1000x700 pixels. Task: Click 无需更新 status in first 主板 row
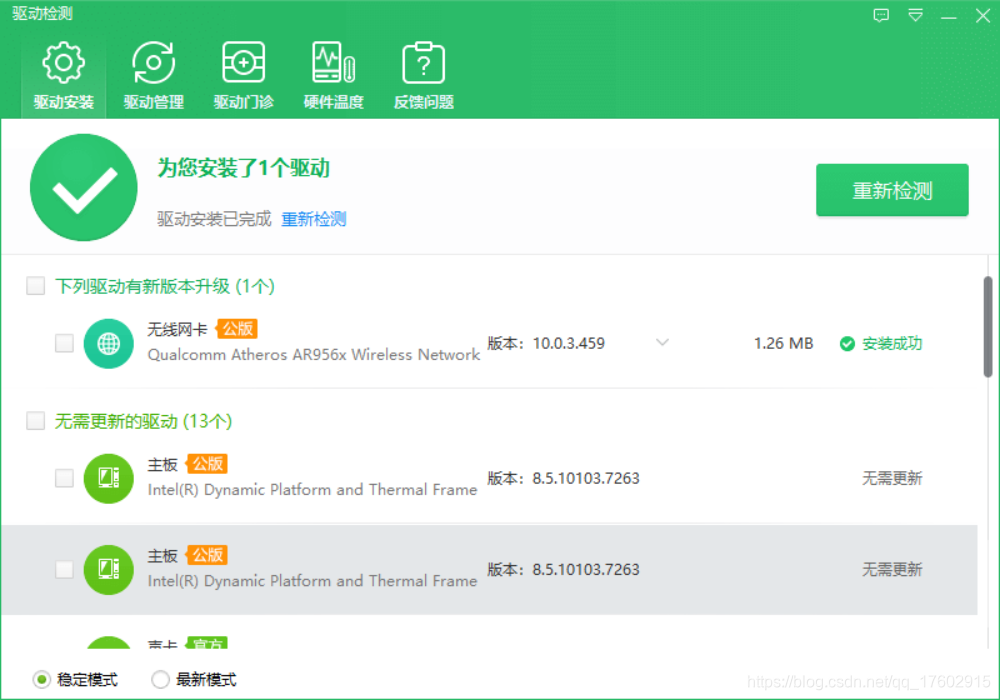coord(892,478)
